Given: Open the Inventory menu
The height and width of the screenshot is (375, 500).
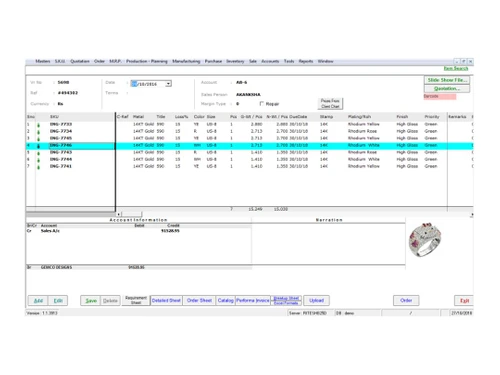Looking at the screenshot, I should click(235, 61).
